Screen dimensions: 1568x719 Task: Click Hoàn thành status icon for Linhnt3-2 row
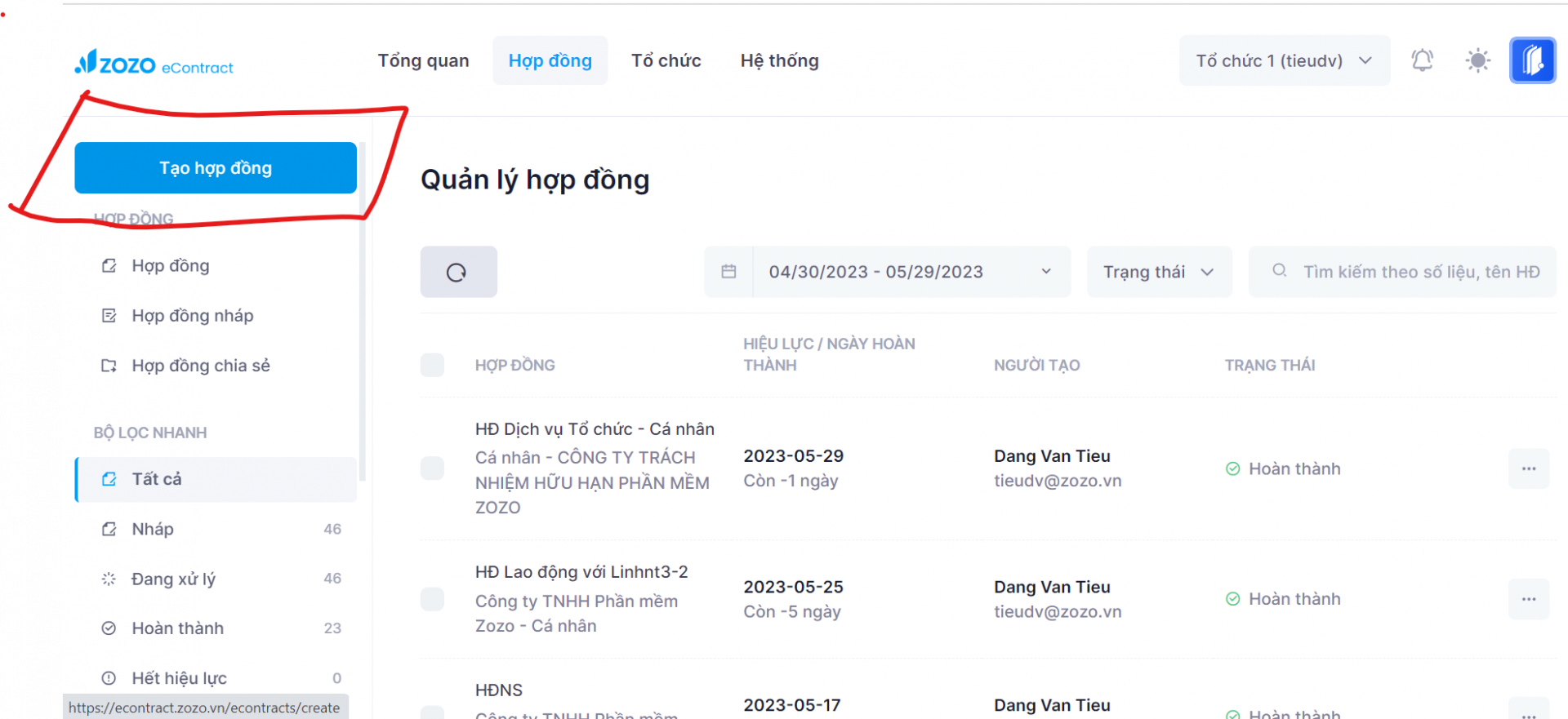(x=1232, y=599)
